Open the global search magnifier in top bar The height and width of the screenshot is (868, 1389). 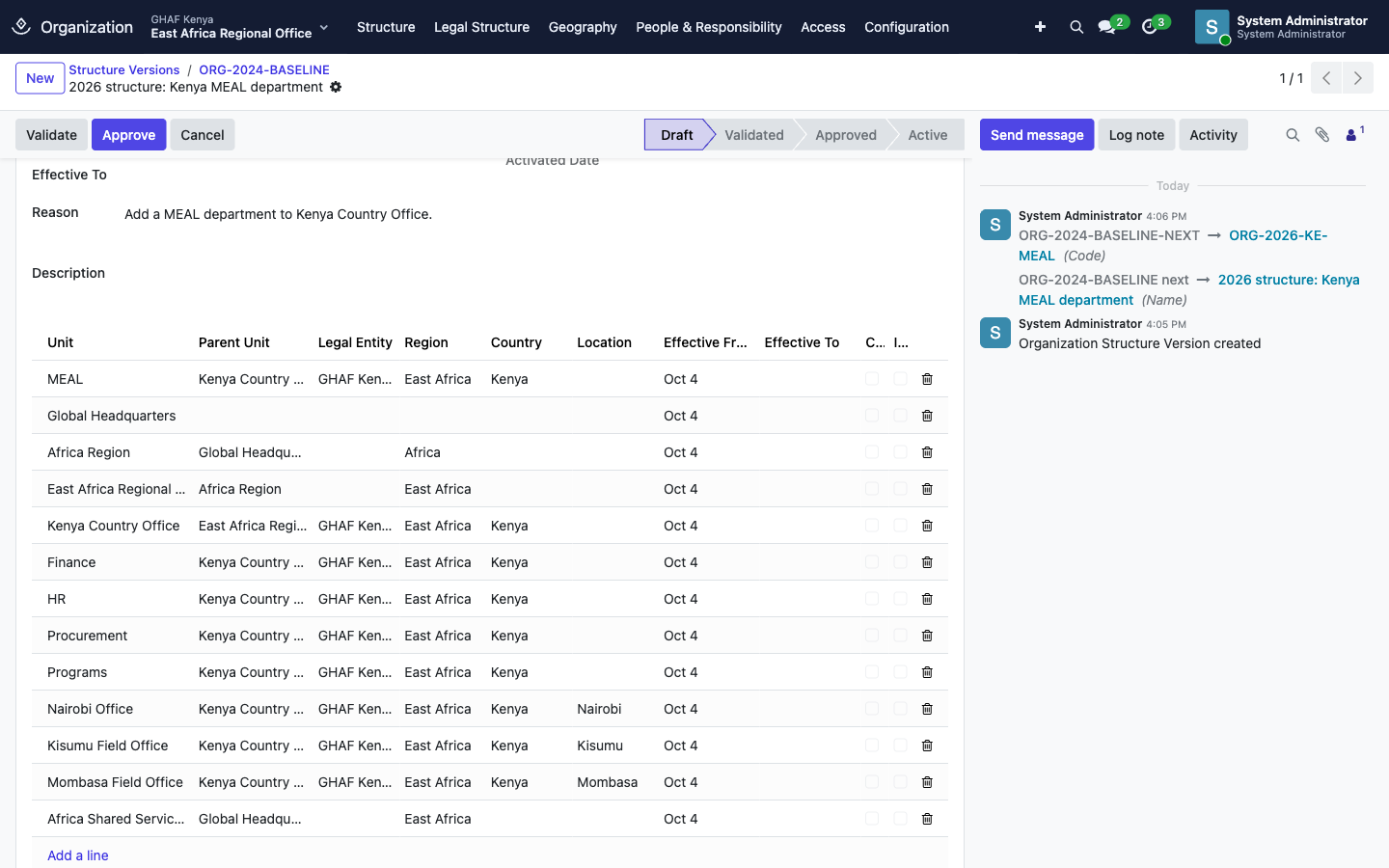tap(1076, 27)
